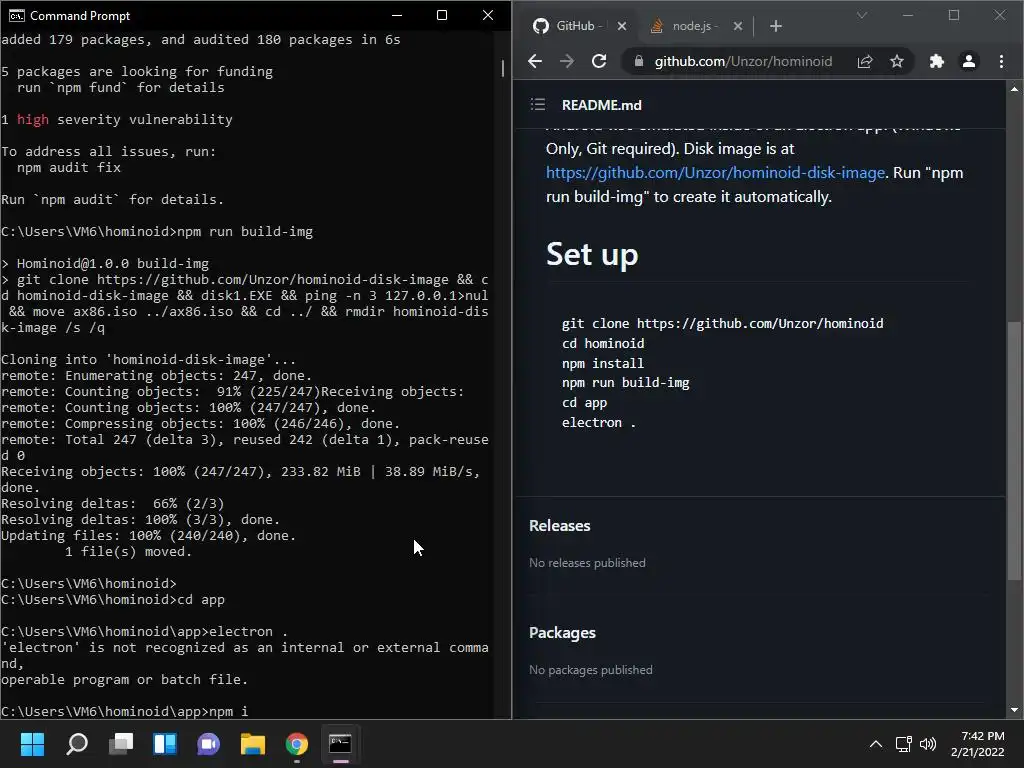This screenshot has width=1024, height=768.
Task: Show hidden system tray icons
Action: click(876, 744)
